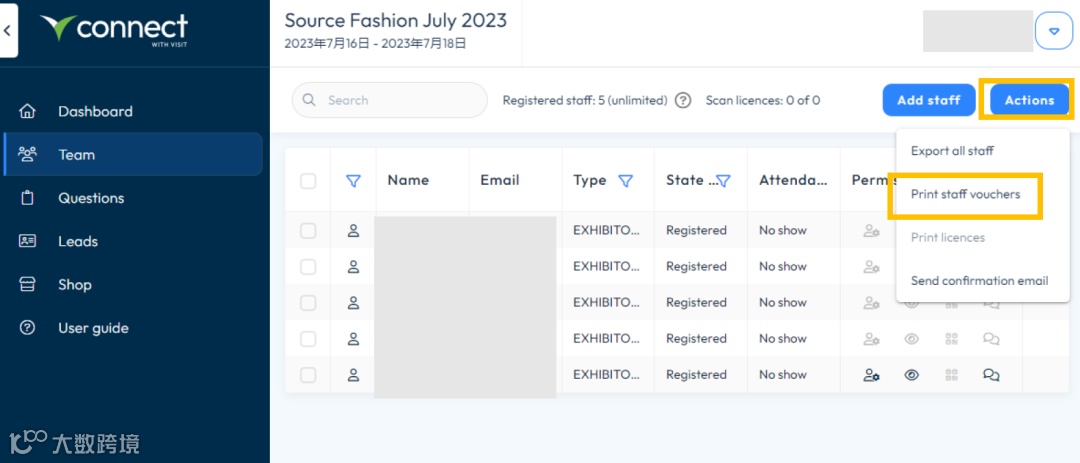This screenshot has width=1080, height=463.
Task: Toggle the eye icon in the last row
Action: [x=911, y=375]
